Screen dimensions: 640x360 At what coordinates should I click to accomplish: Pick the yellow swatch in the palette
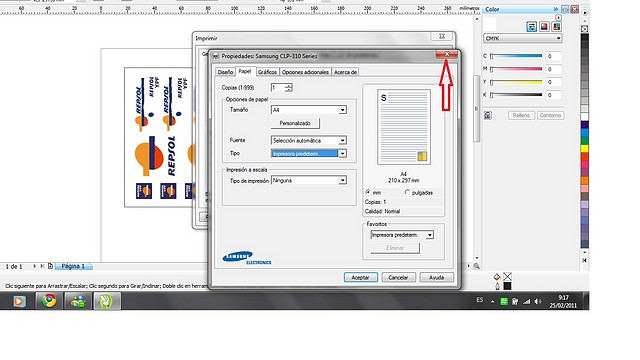[x=584, y=149]
